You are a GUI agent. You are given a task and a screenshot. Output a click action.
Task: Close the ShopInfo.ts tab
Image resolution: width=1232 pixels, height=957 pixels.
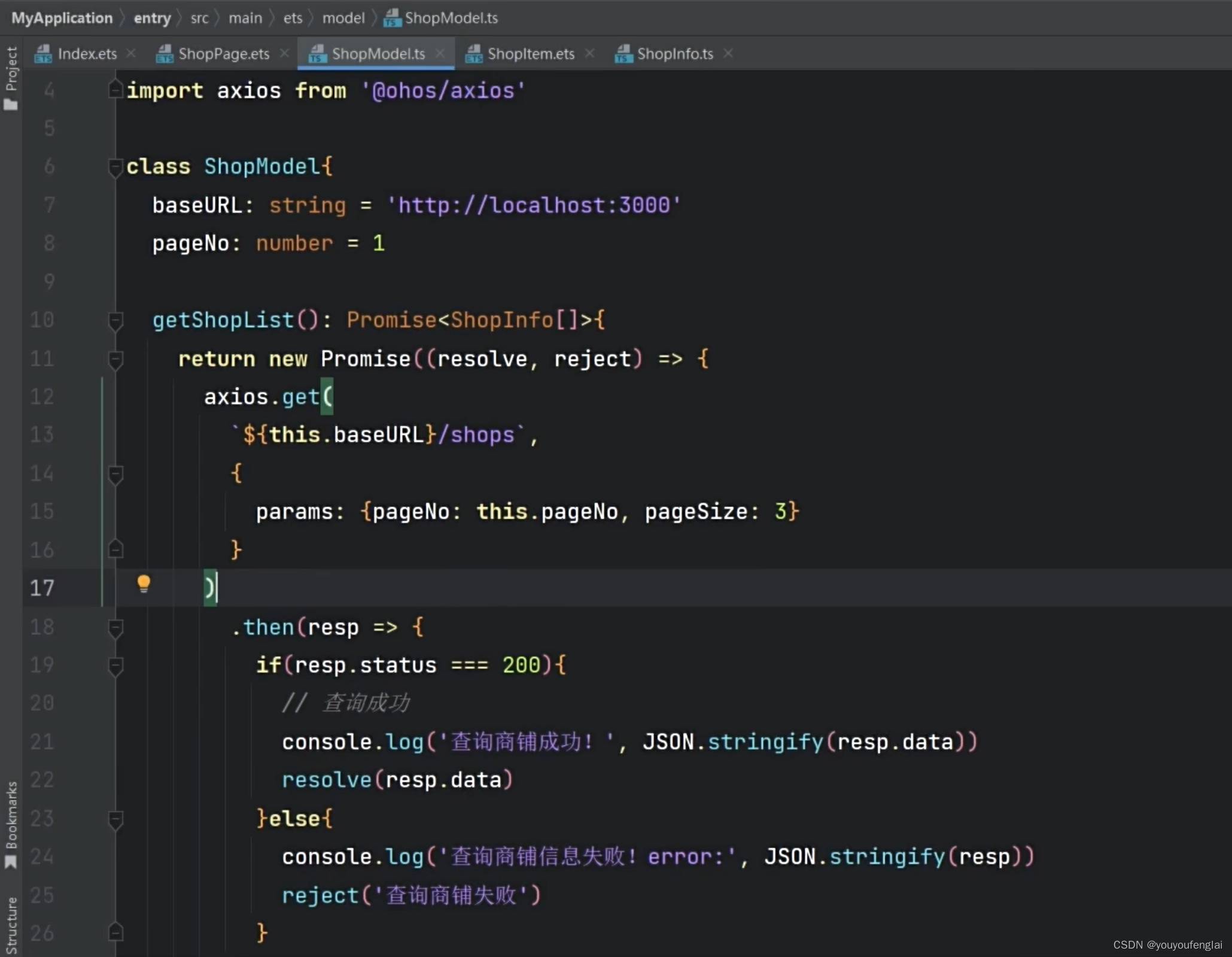[x=728, y=53]
